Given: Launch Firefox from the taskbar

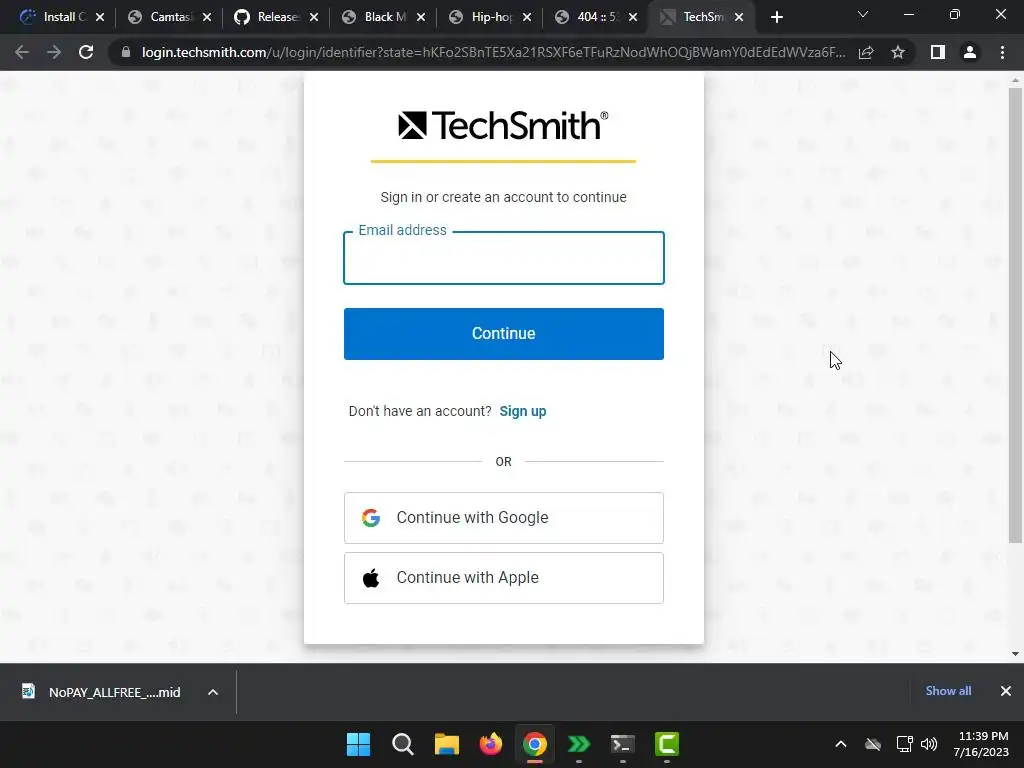Looking at the screenshot, I should 490,744.
